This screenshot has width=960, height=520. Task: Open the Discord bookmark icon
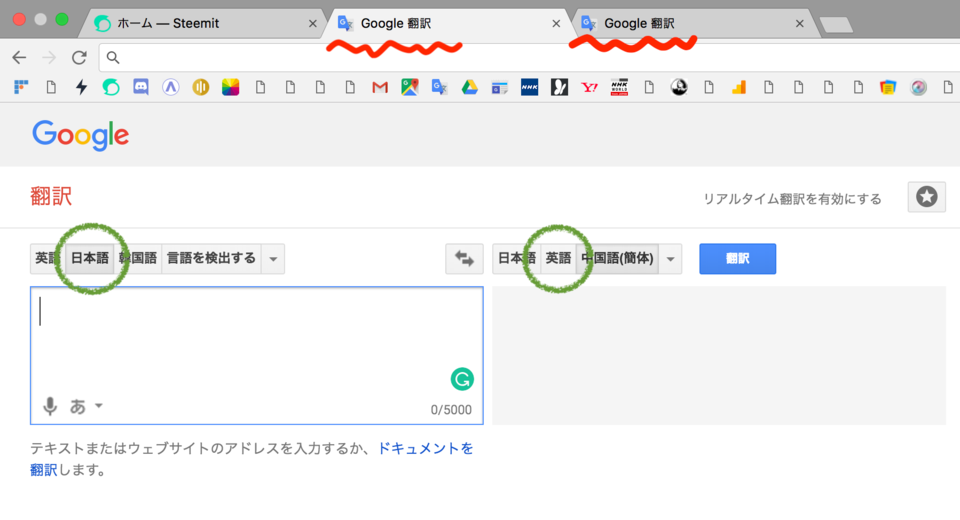(x=141, y=87)
